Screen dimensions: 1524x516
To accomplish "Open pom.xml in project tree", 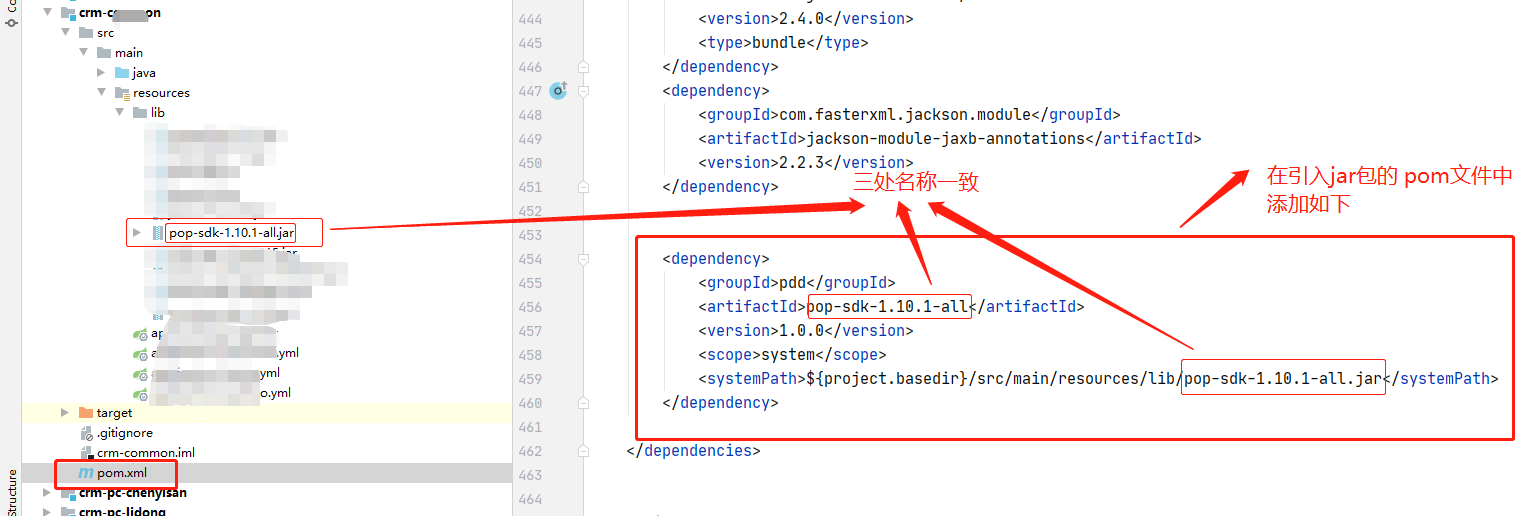I will click(122, 473).
